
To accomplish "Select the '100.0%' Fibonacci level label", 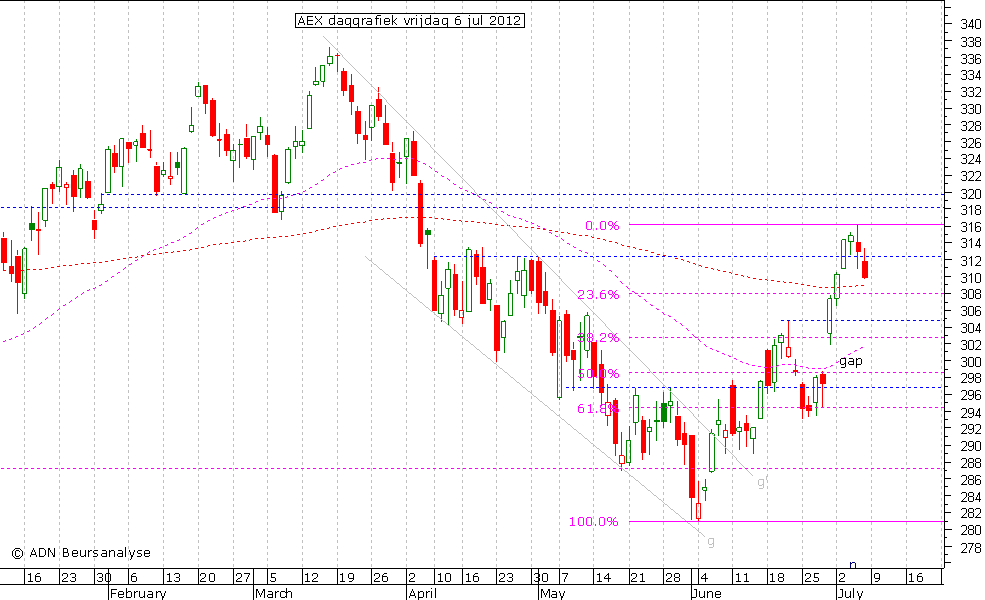I will (x=594, y=521).
